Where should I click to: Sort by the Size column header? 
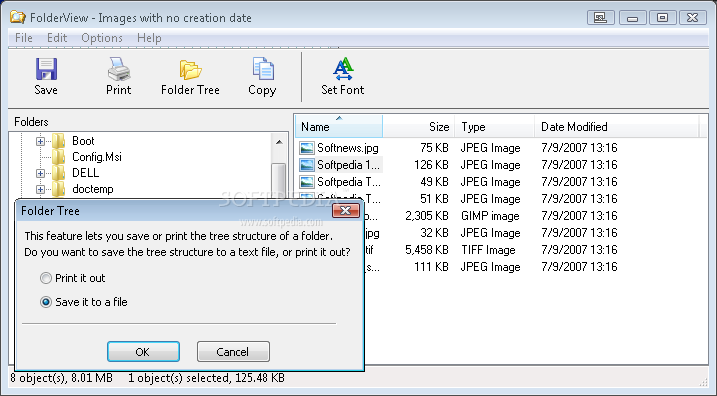pyautogui.click(x=418, y=127)
